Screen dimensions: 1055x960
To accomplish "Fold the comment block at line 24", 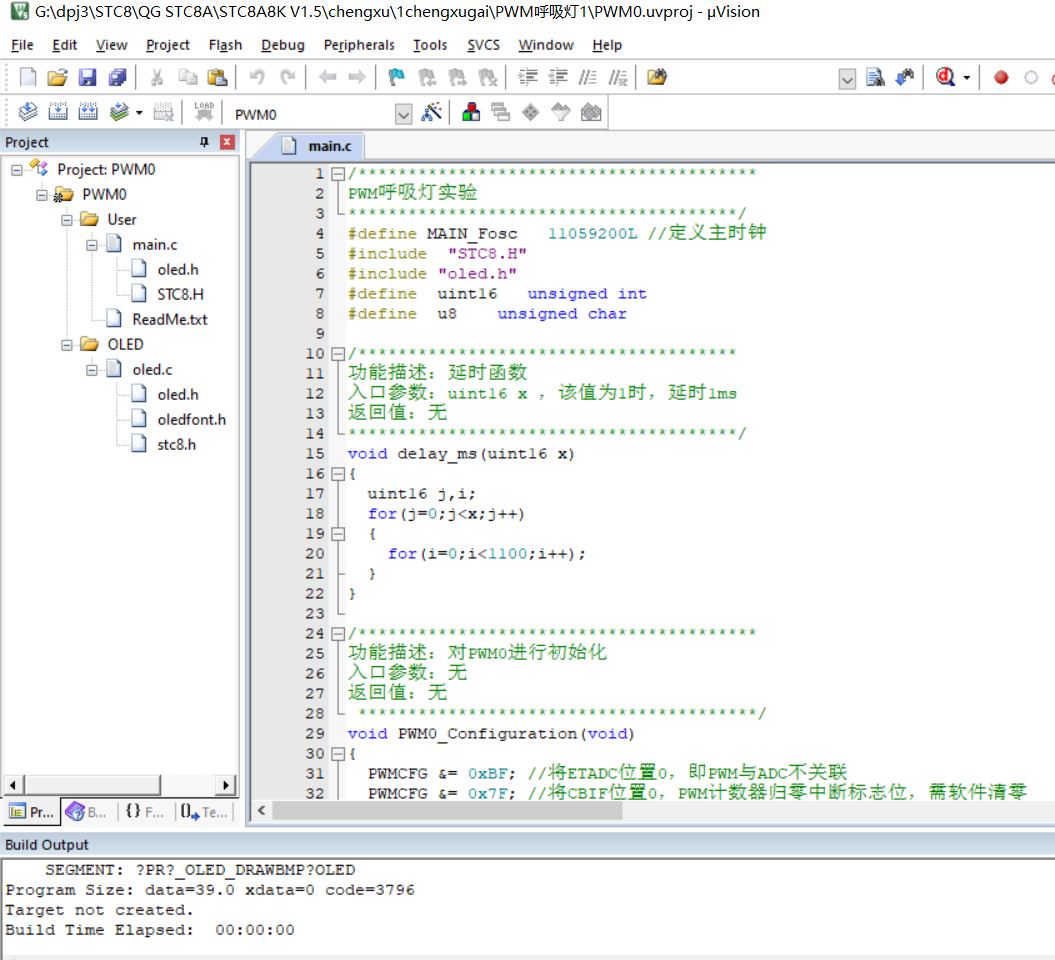I will (338, 634).
